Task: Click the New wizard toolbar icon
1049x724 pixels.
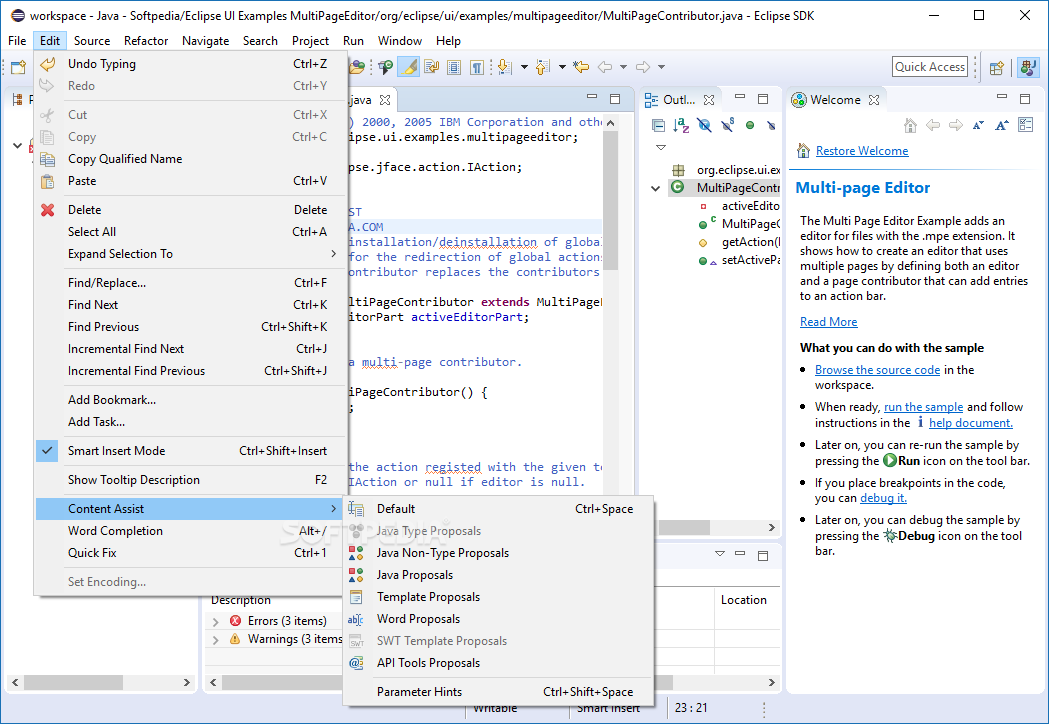Action: (x=18, y=67)
